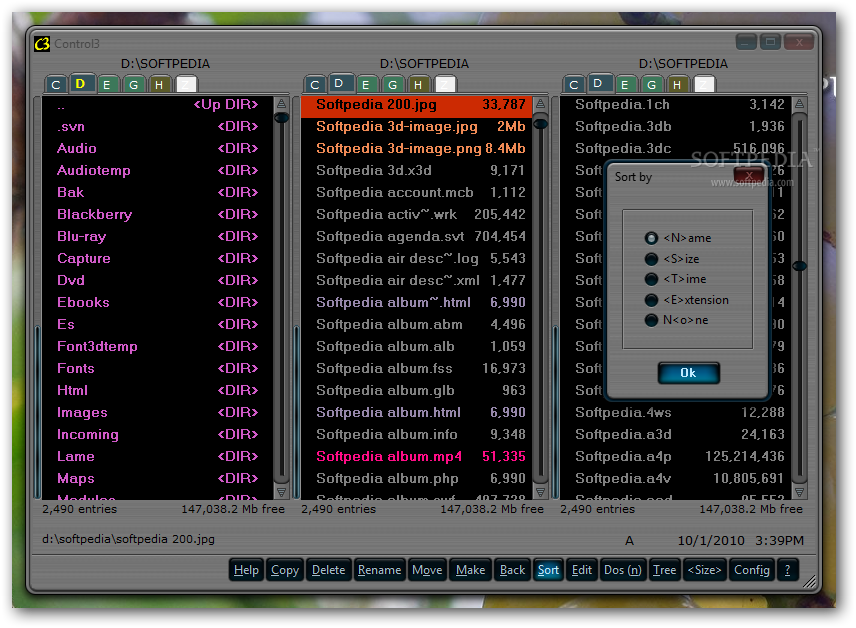Click the Rename button
This screenshot has height=628, width=856.
[x=379, y=570]
